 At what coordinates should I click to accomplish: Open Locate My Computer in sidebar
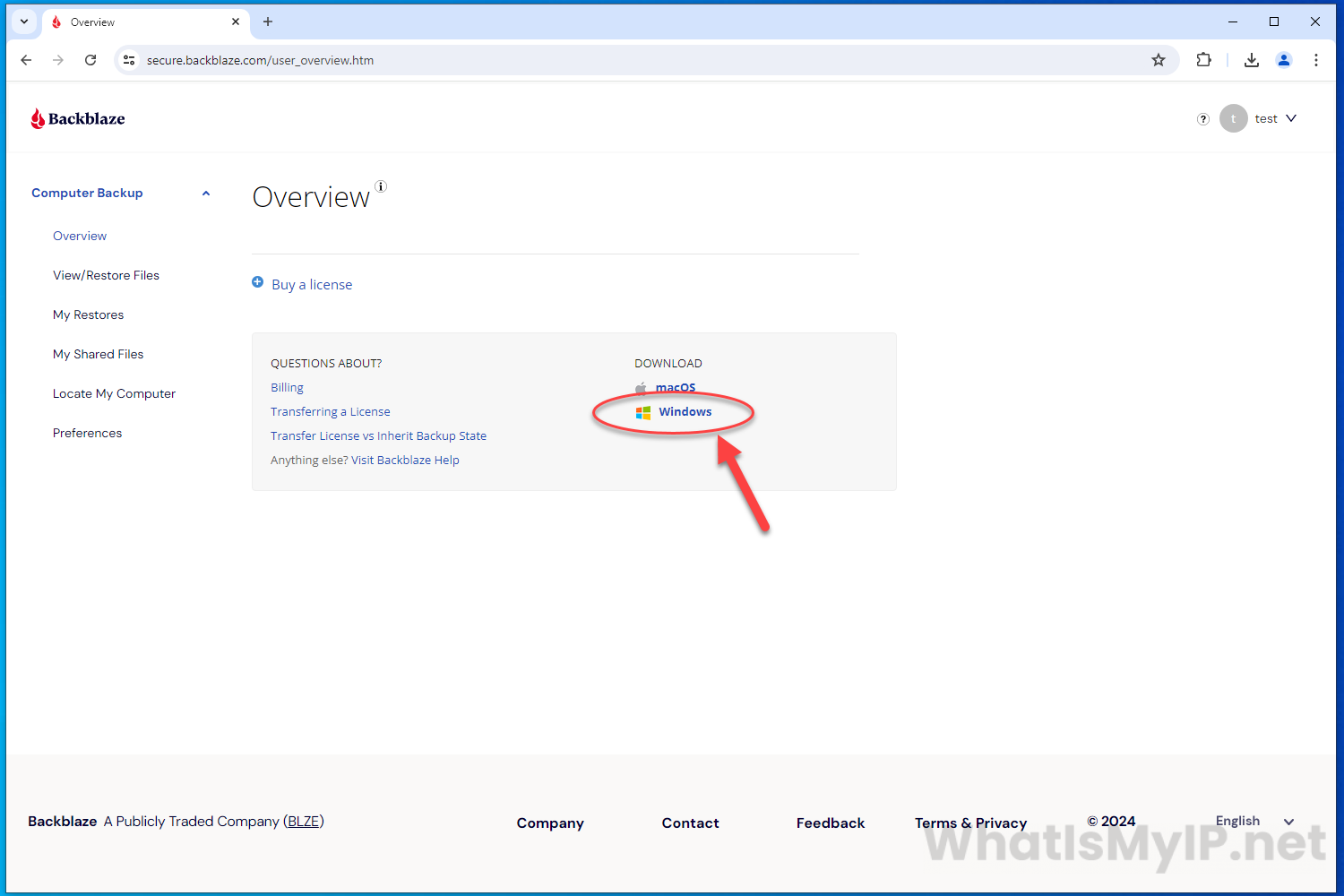point(114,393)
